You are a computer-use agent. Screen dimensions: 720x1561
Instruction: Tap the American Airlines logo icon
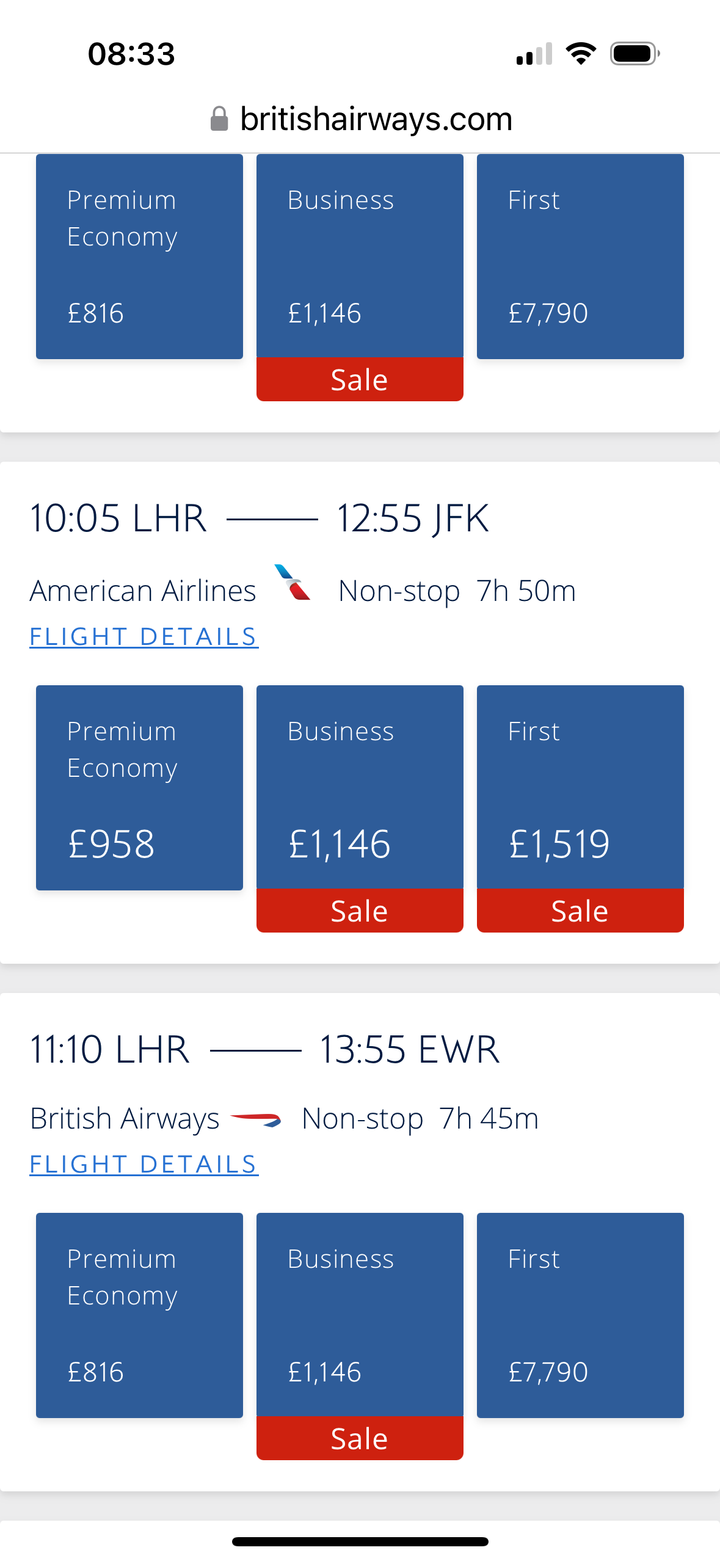click(x=292, y=582)
